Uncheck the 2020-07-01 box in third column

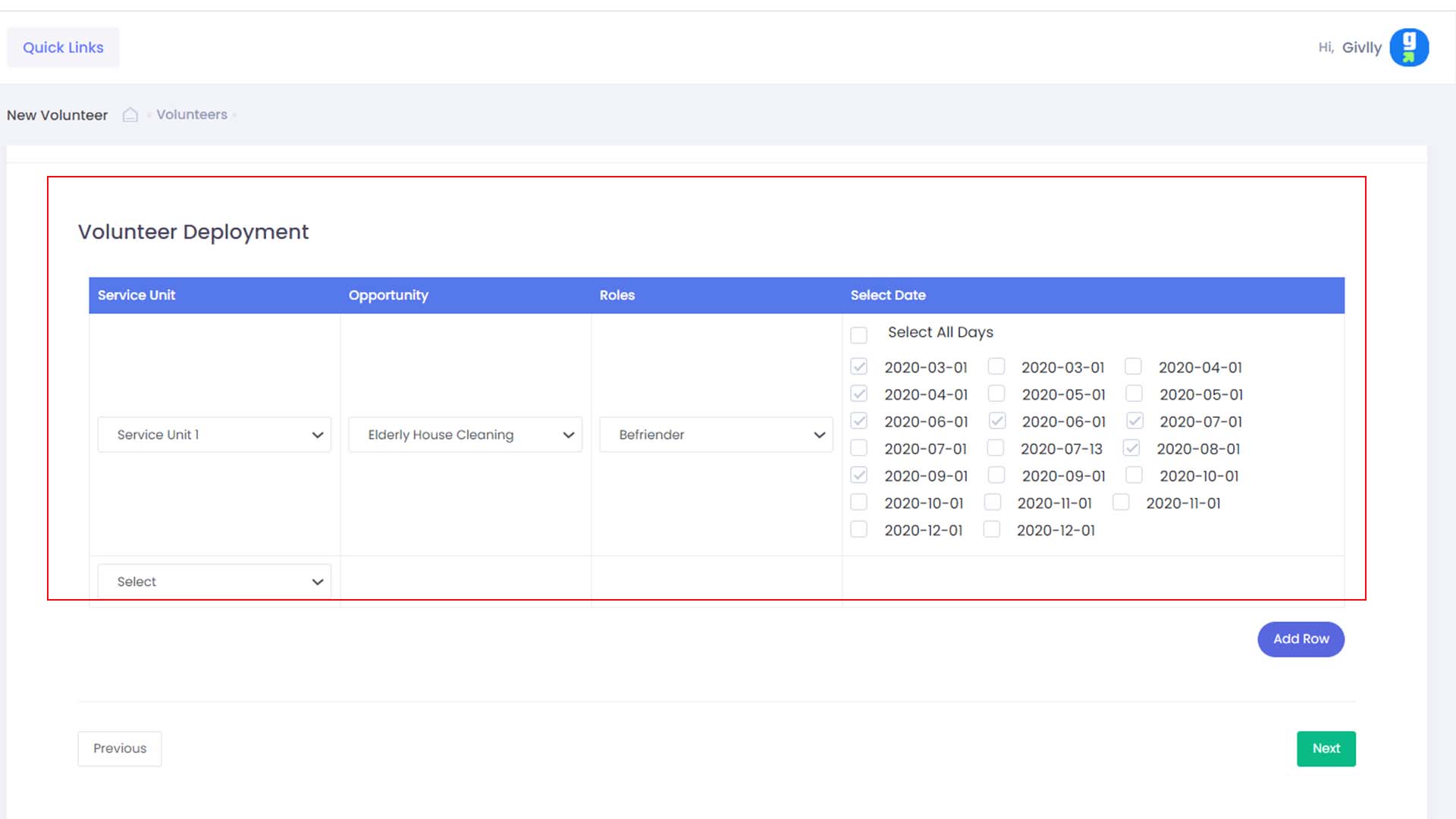coord(1134,421)
